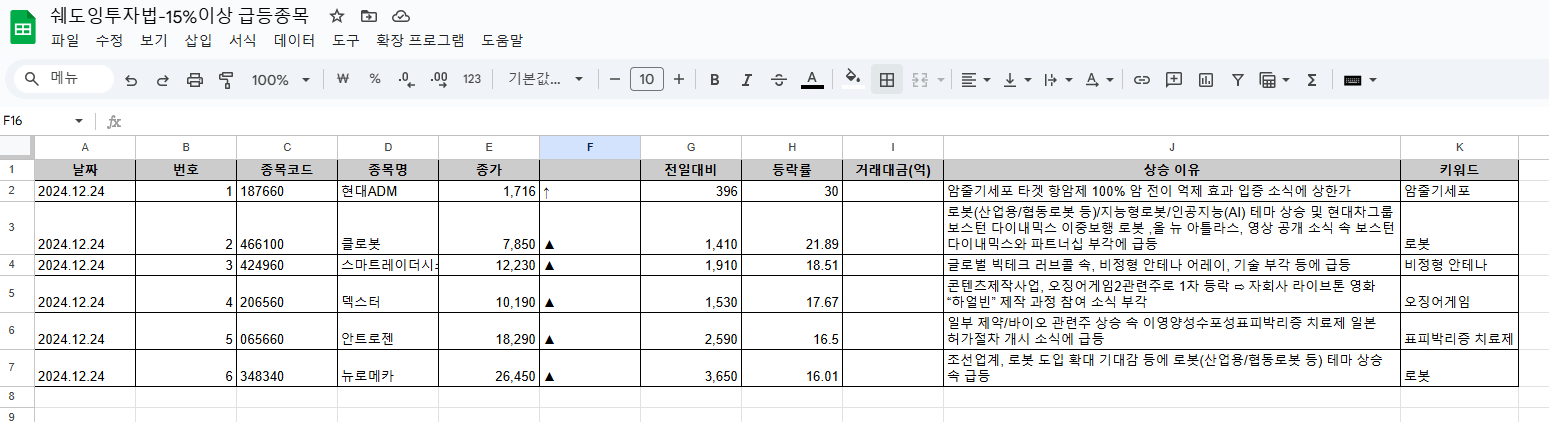Move document to folder icon
This screenshot has height=422, width=1549.
pos(369,16)
